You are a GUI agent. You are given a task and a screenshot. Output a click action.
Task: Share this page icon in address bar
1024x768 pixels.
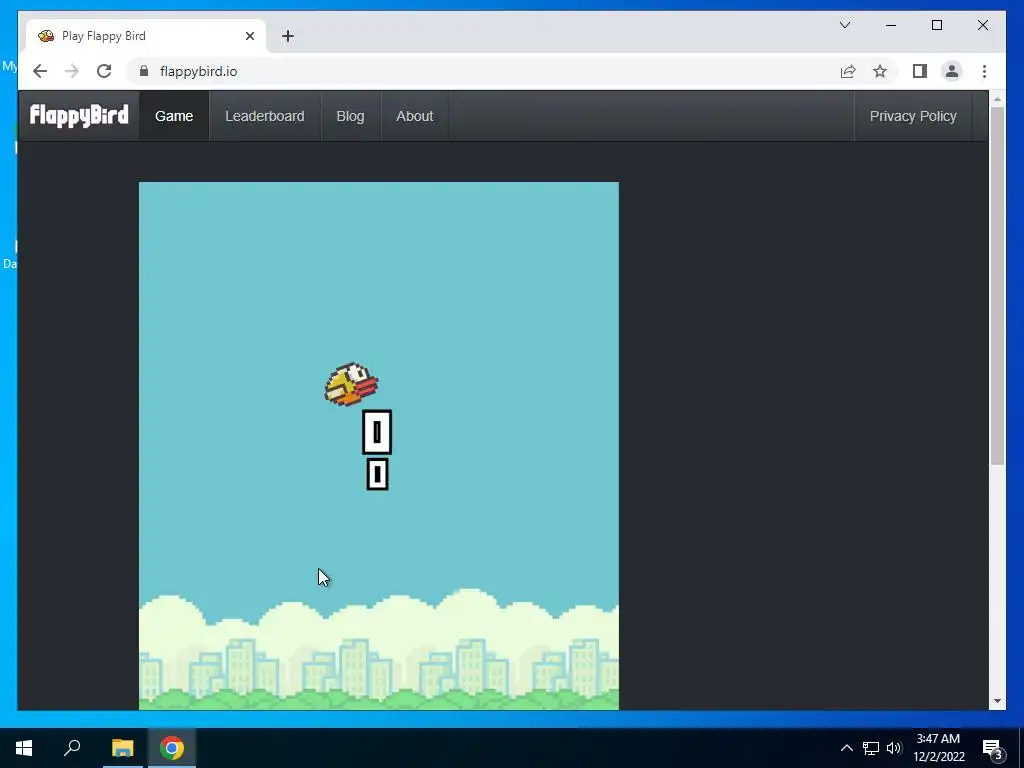click(x=848, y=71)
